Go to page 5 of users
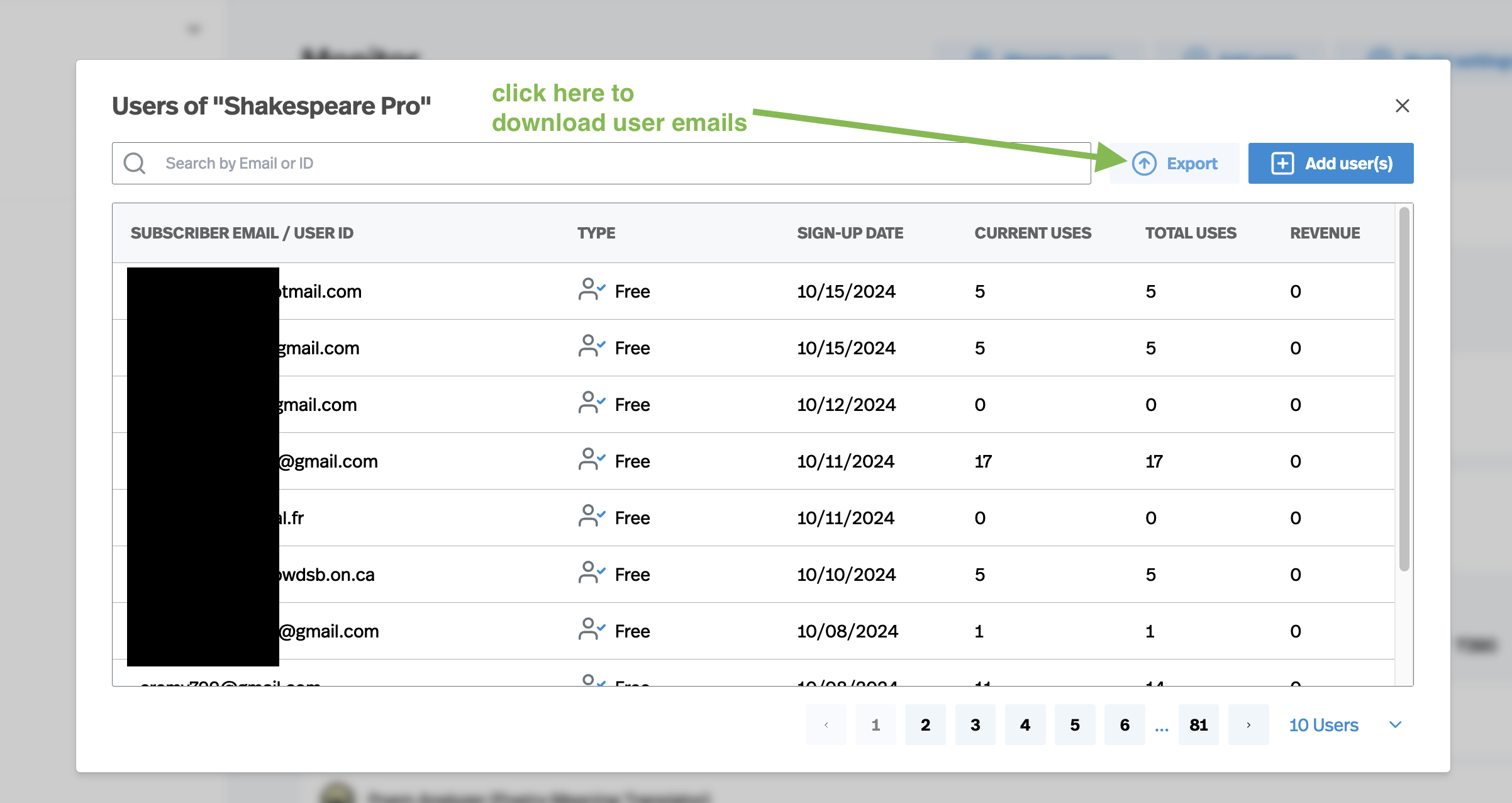 1075,725
